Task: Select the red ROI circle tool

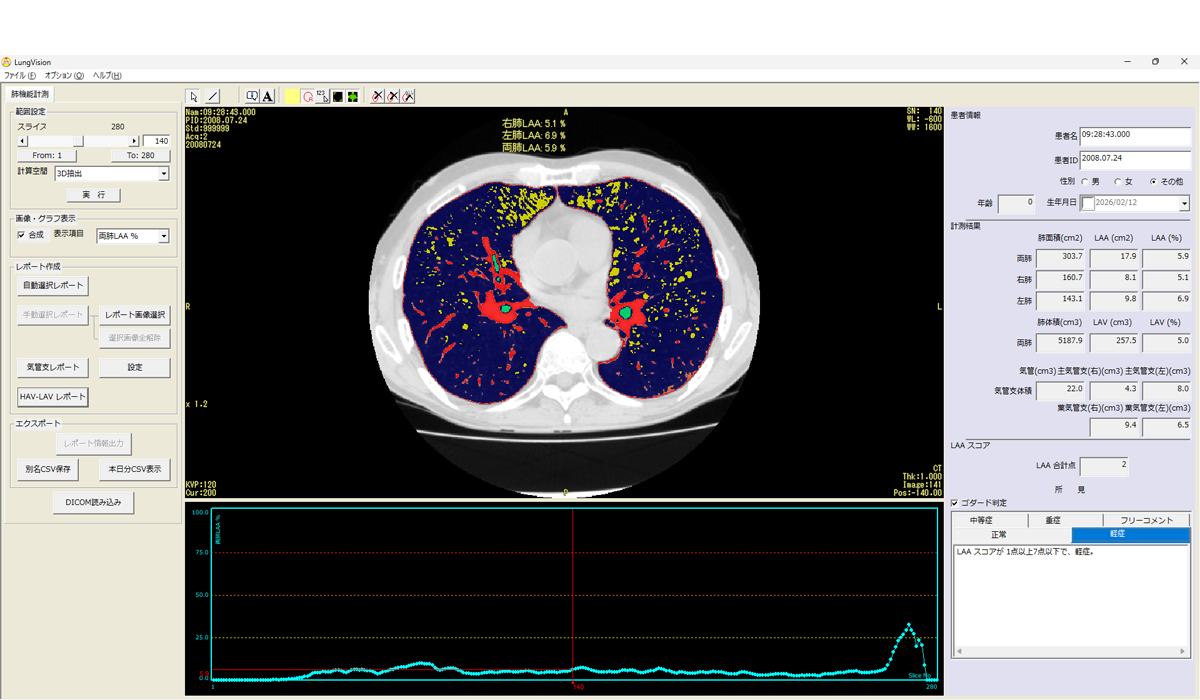Action: tap(307, 96)
